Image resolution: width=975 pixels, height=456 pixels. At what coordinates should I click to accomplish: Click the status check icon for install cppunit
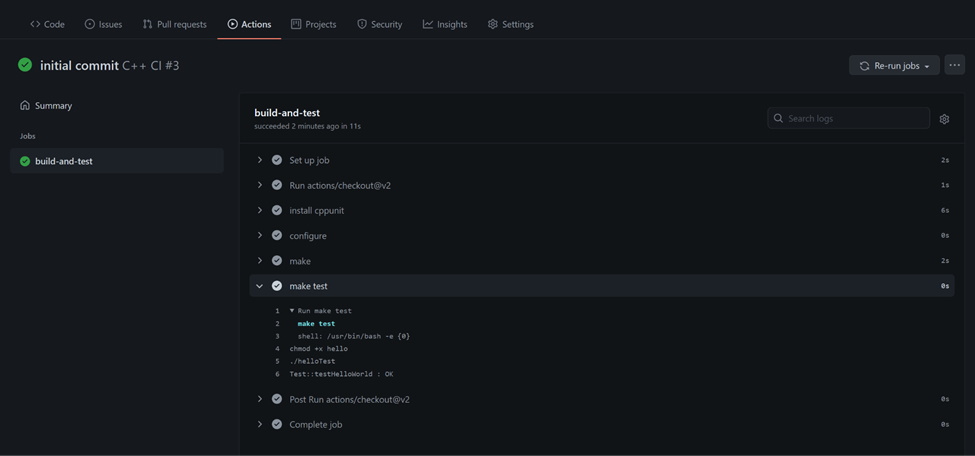click(277, 210)
